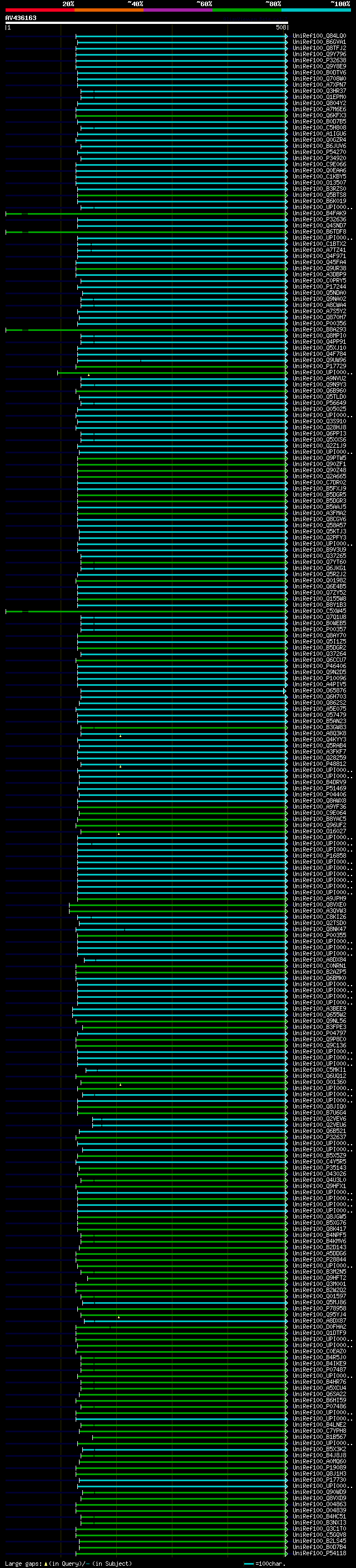Click full-length green bar for UniRef100_B6TDF8

(x=146, y=232)
